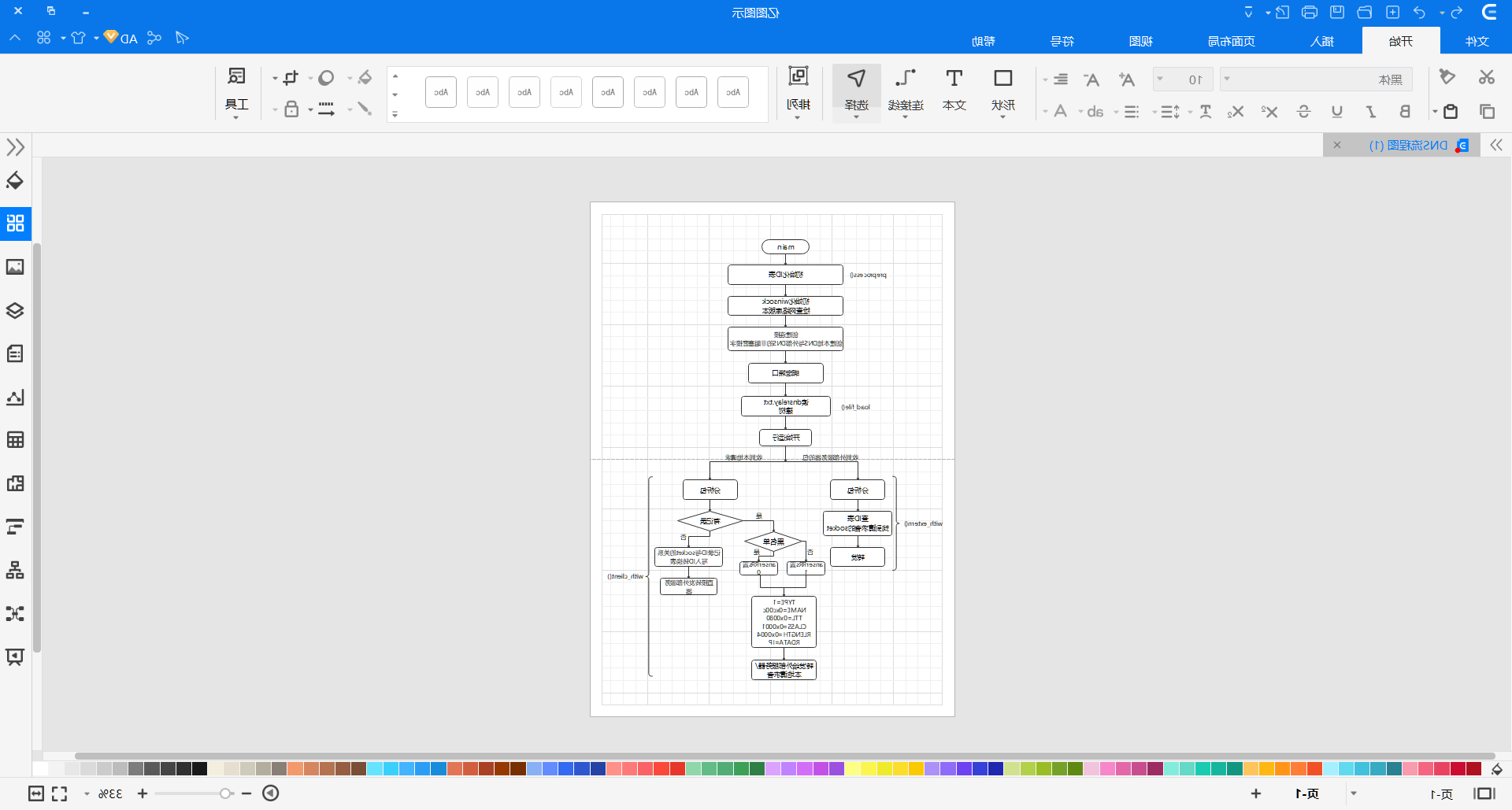Open the Layers panel in sidebar

[x=15, y=310]
